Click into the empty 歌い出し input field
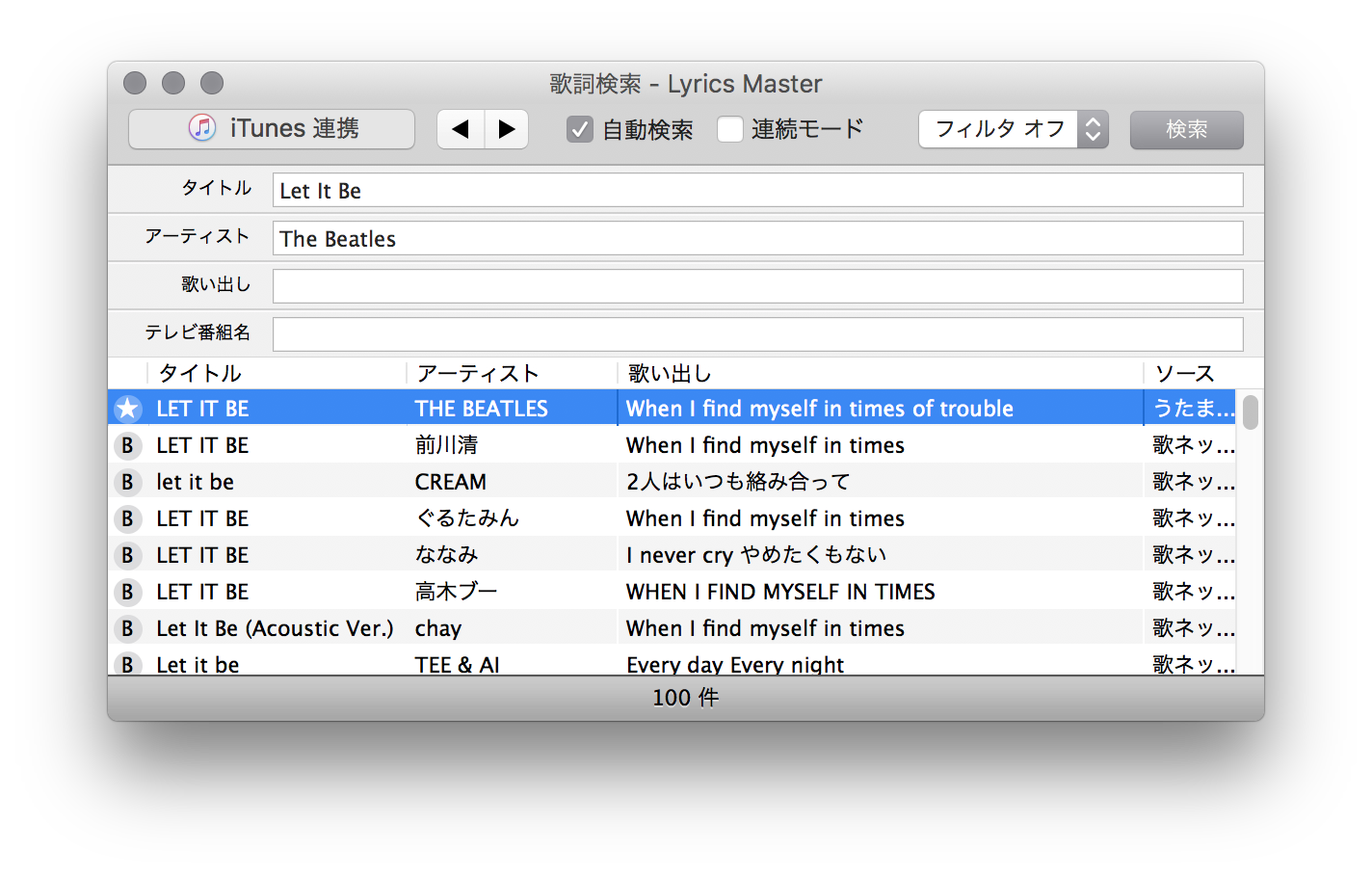1372x875 pixels. tap(757, 286)
